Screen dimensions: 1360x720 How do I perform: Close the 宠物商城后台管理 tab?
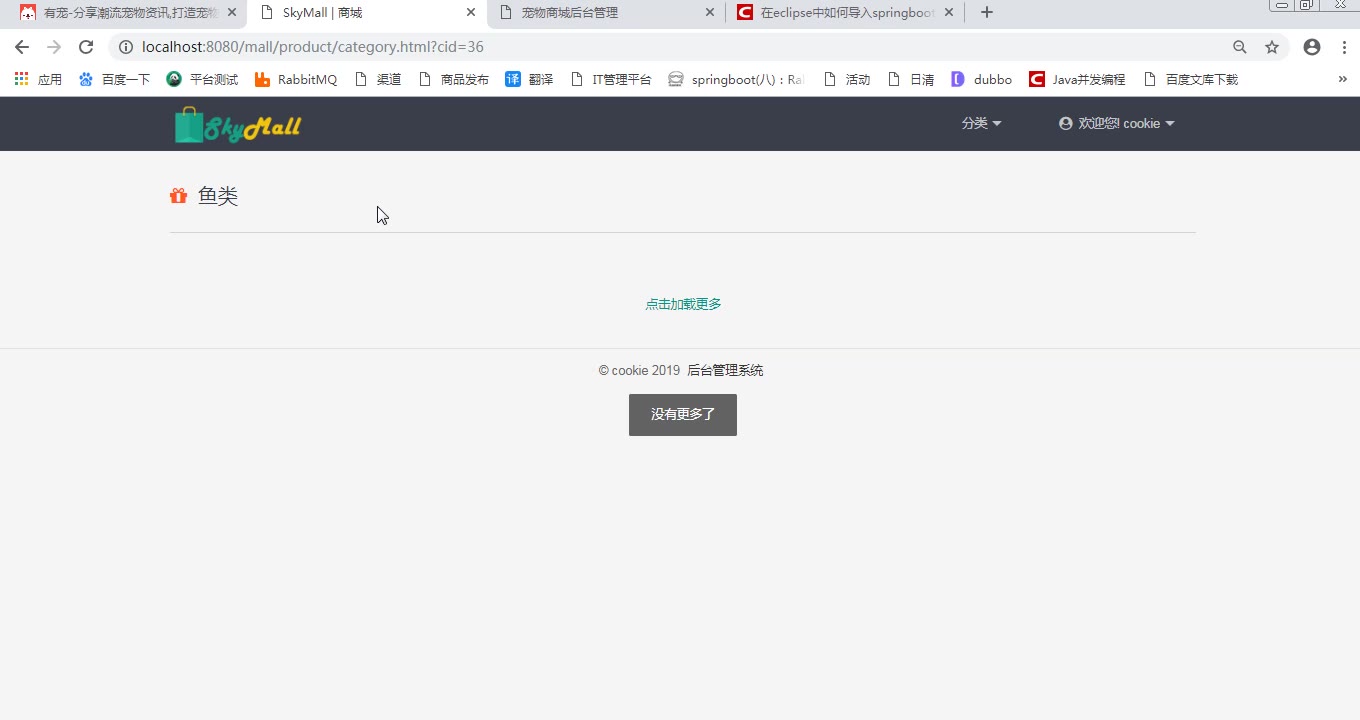point(710,13)
